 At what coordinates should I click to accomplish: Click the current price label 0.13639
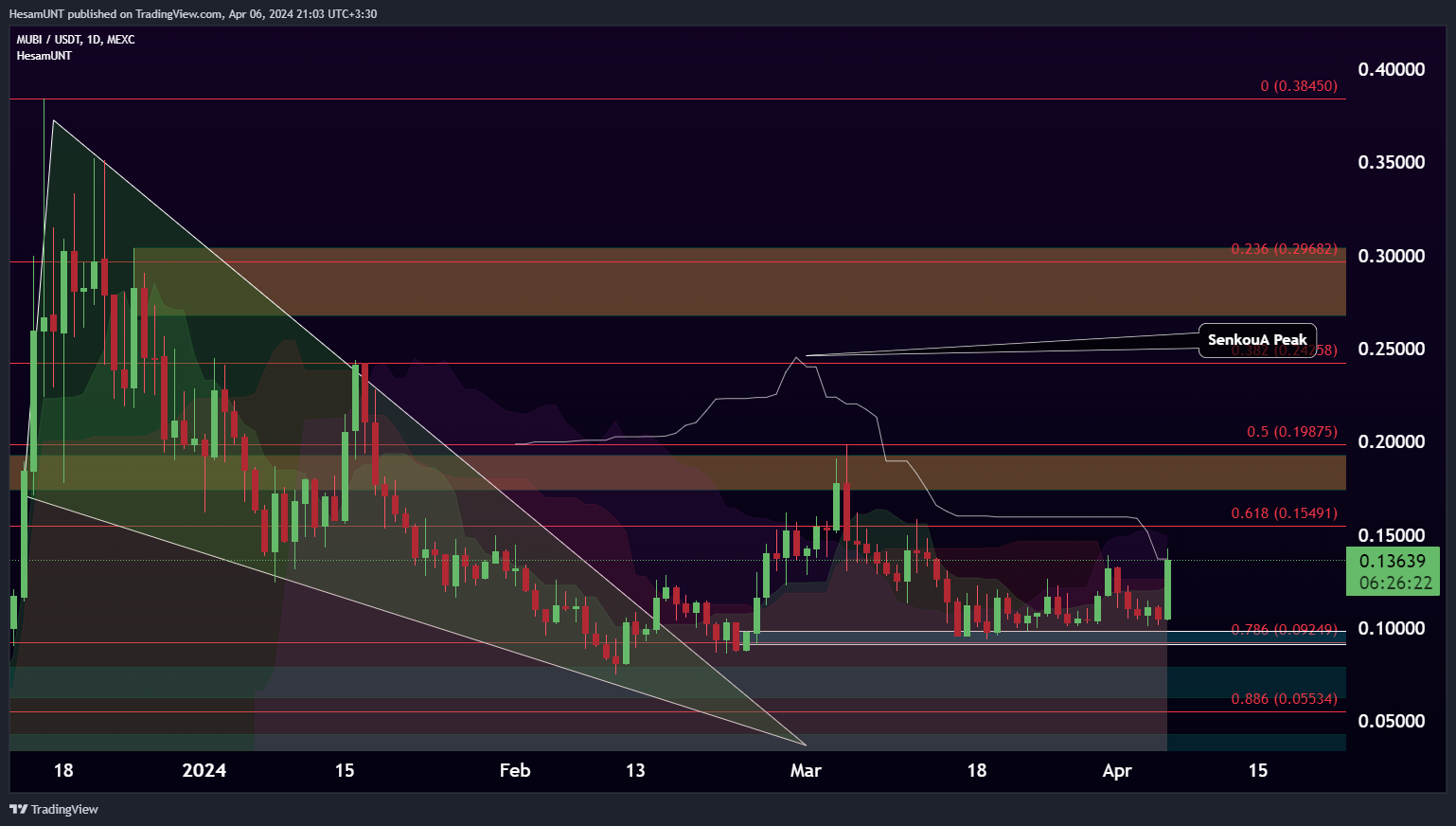[x=1393, y=561]
